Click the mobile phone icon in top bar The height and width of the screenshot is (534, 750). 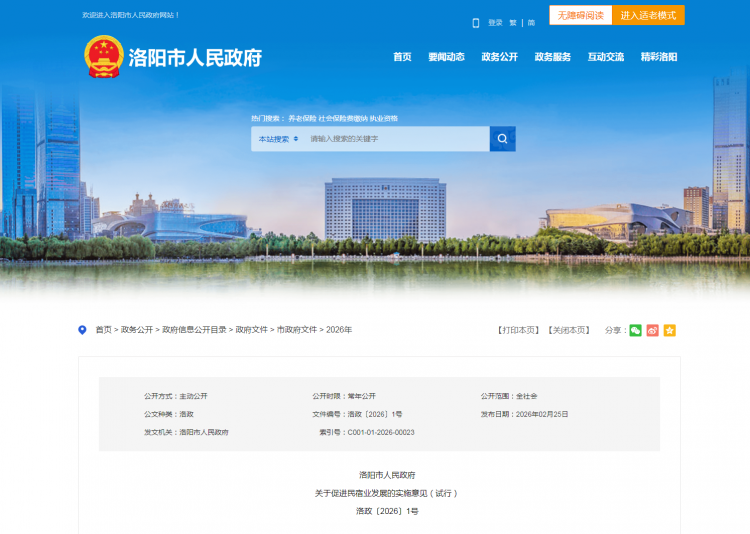point(475,22)
